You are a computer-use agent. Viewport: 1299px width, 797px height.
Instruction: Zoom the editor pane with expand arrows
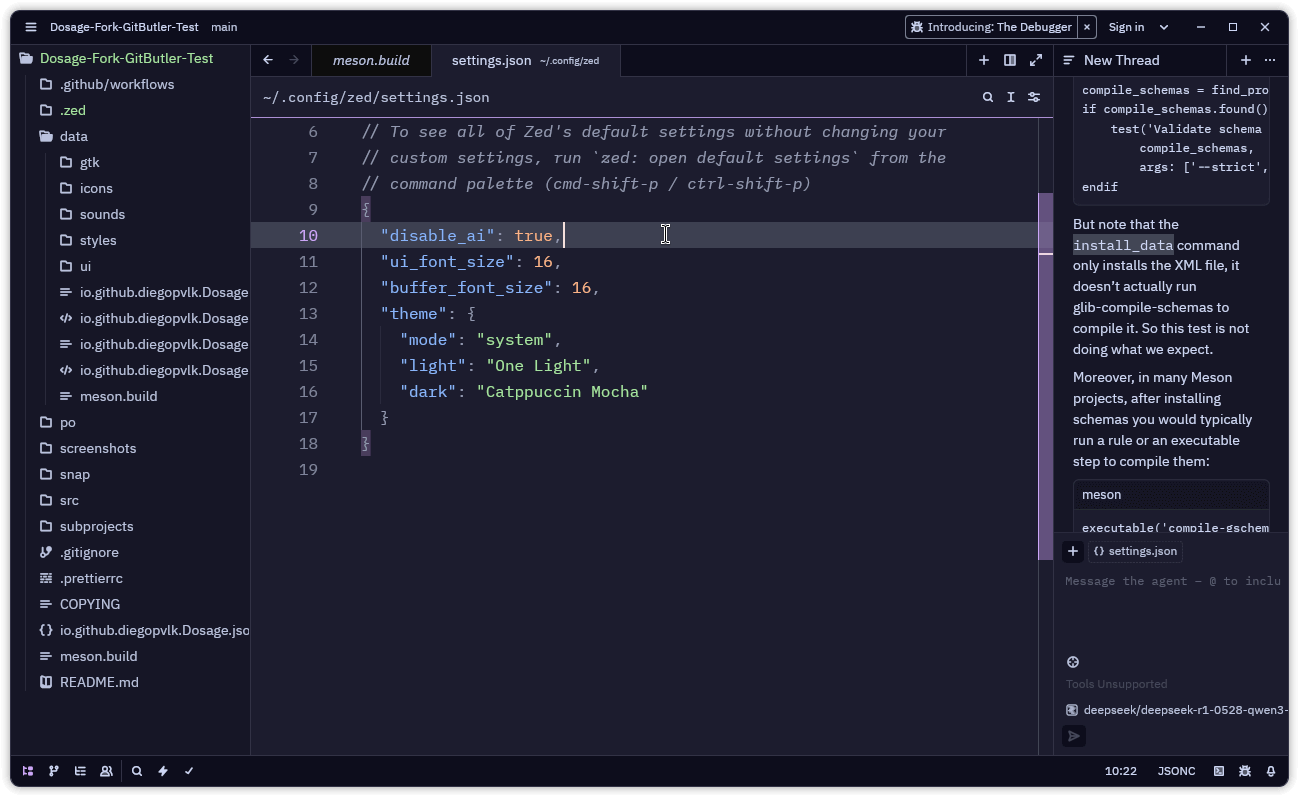pyautogui.click(x=1036, y=60)
